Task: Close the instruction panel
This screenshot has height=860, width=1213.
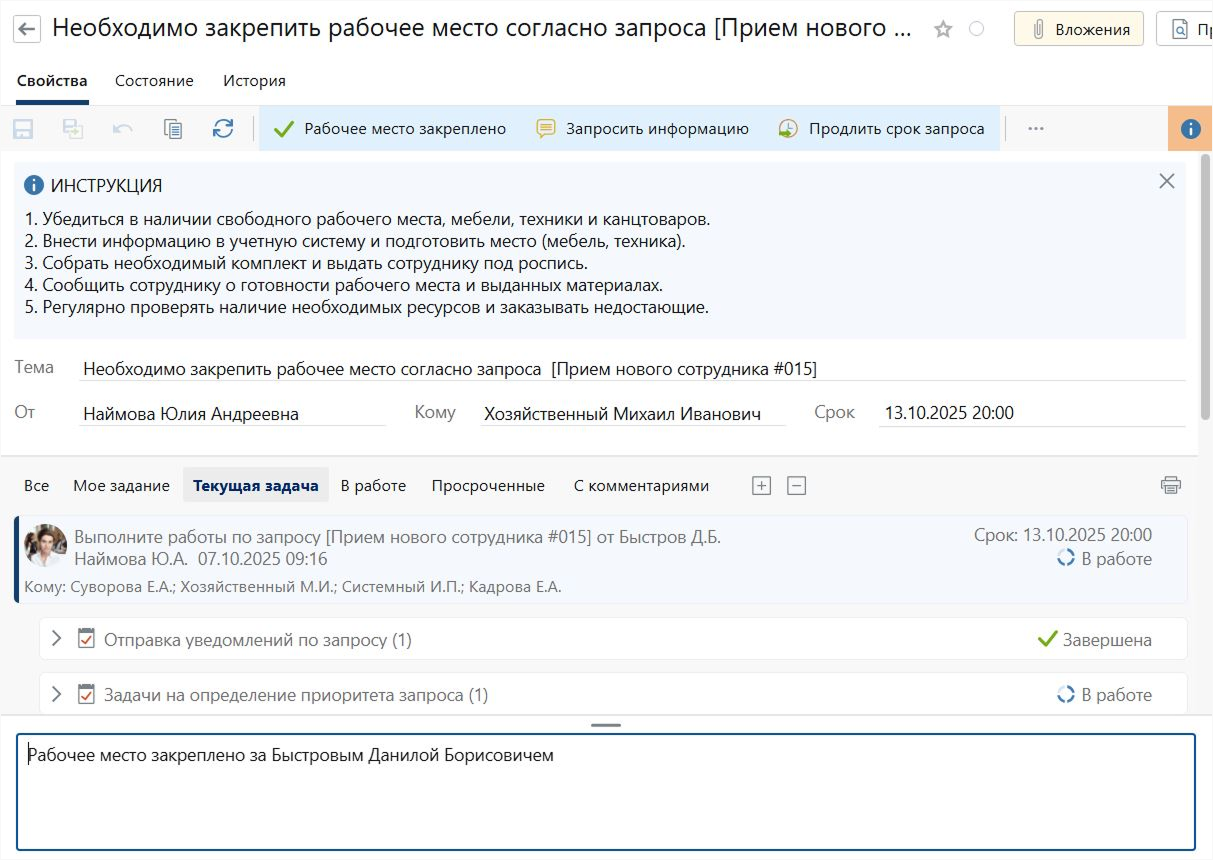Action: click(x=1166, y=181)
